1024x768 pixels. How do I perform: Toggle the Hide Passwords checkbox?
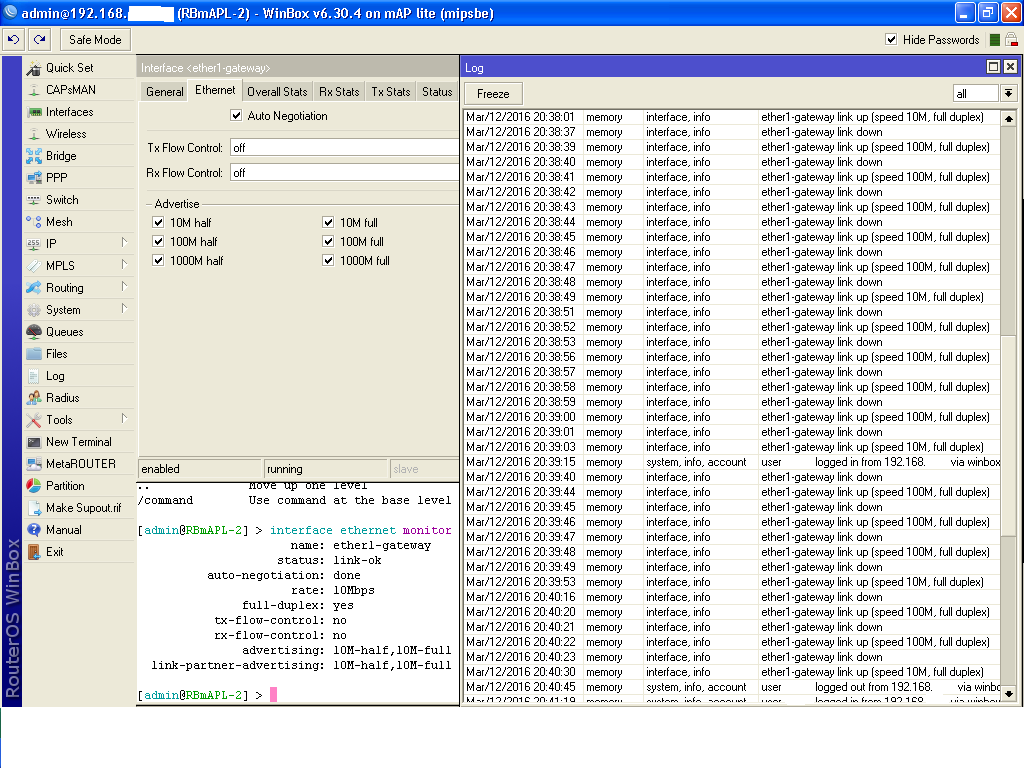891,40
